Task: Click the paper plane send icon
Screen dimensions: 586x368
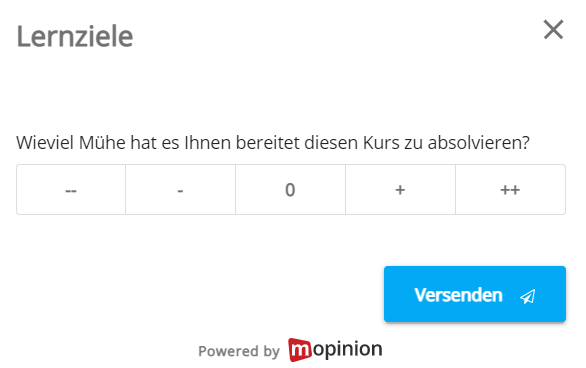Action: click(528, 296)
